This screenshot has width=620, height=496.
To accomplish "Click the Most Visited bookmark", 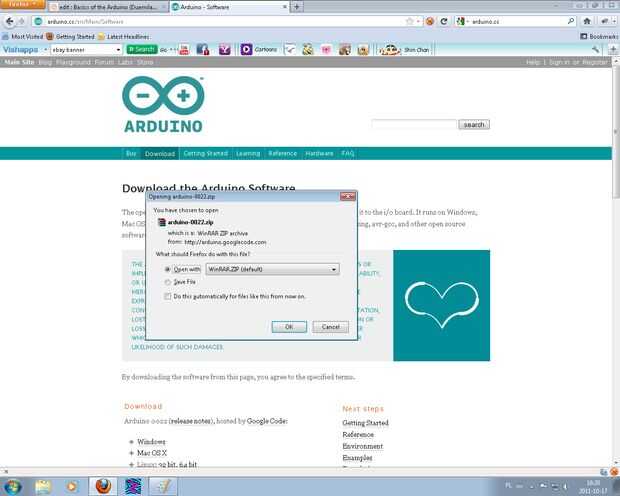I will click(x=23, y=37).
